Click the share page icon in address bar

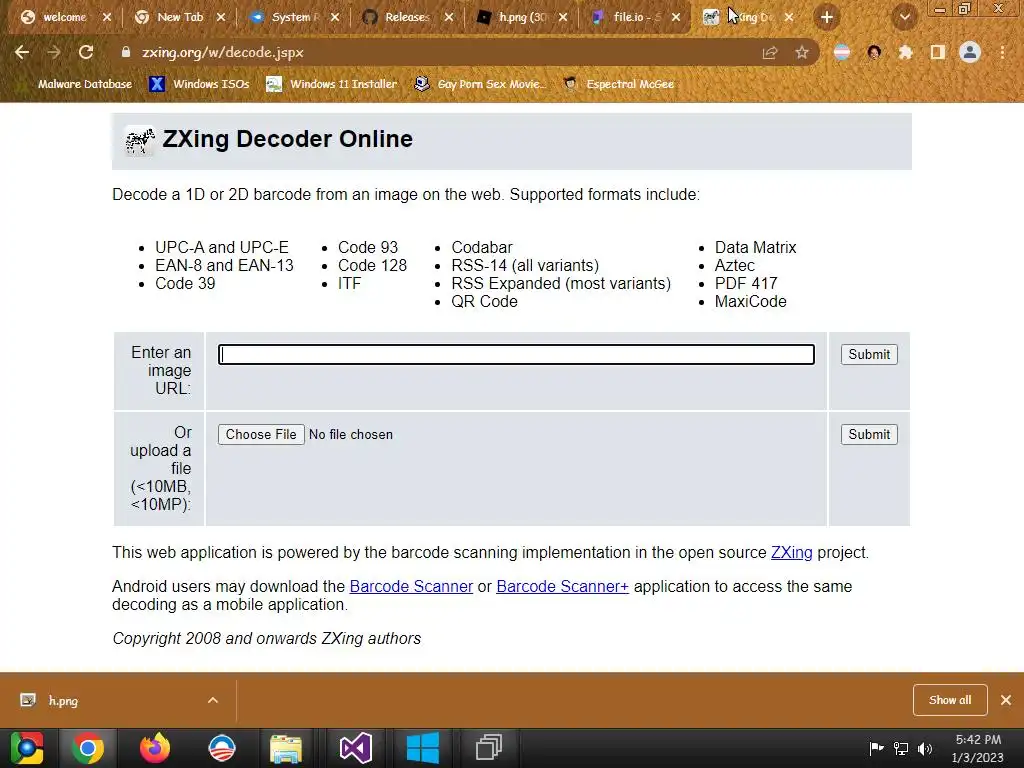770,52
